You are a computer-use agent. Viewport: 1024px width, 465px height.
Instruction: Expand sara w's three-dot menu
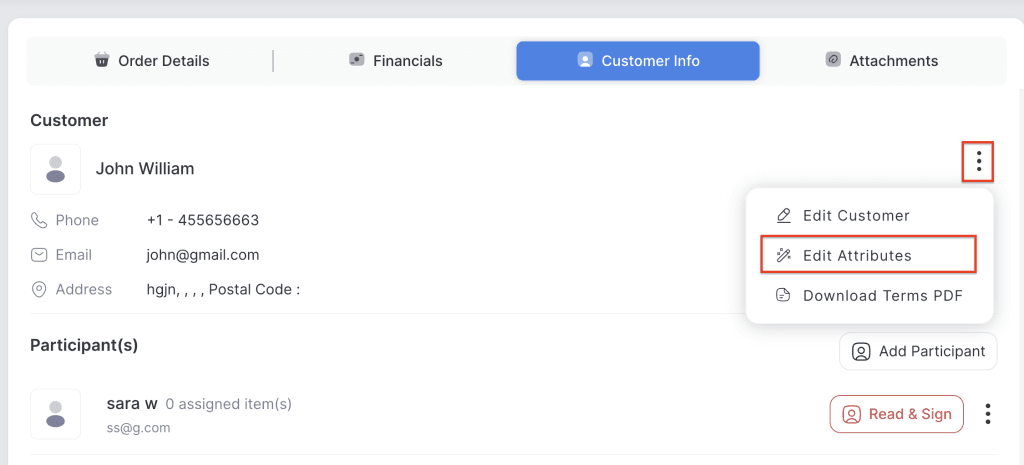tap(988, 414)
